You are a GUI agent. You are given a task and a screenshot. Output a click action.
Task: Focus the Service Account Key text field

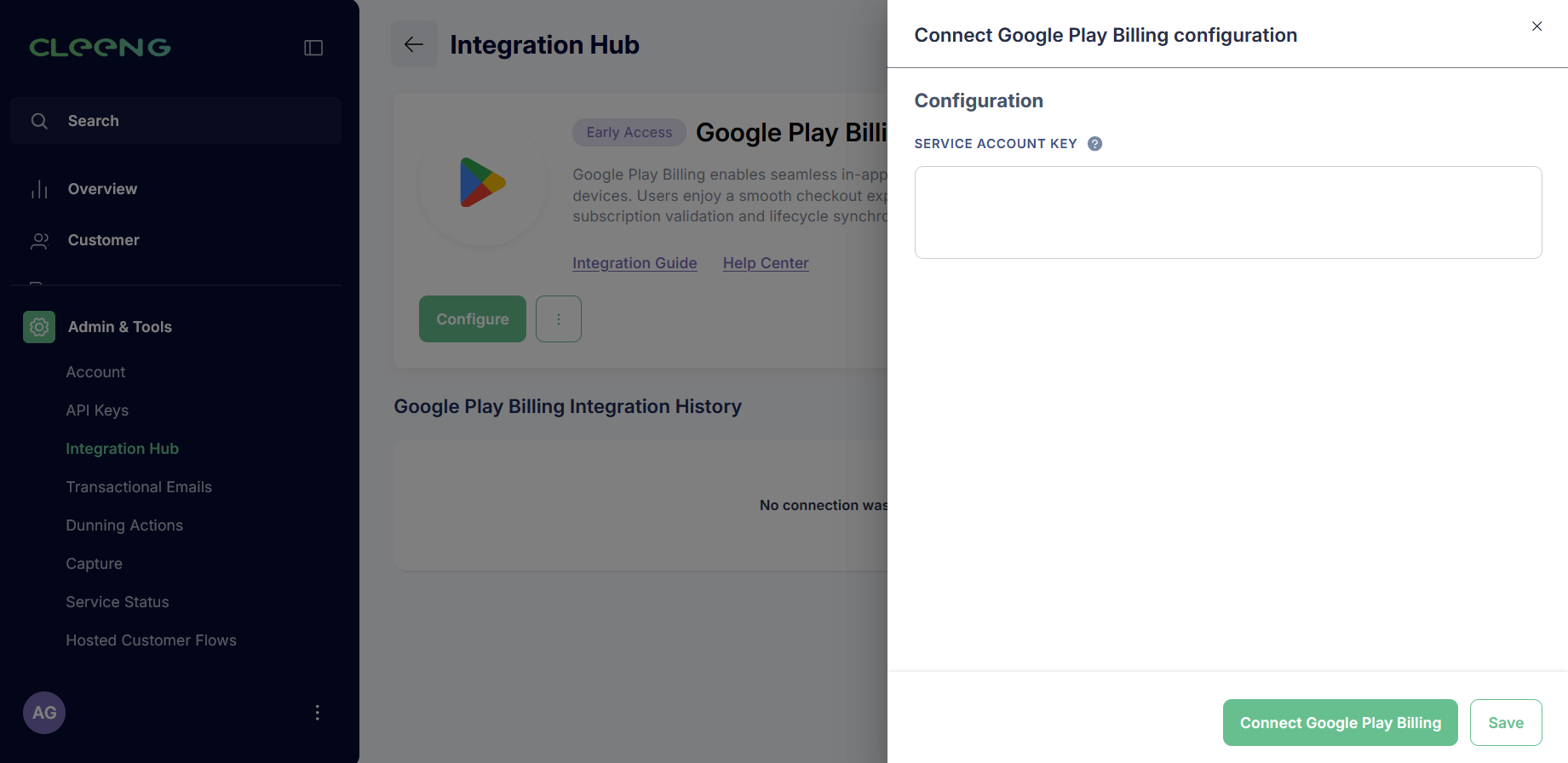(1228, 212)
